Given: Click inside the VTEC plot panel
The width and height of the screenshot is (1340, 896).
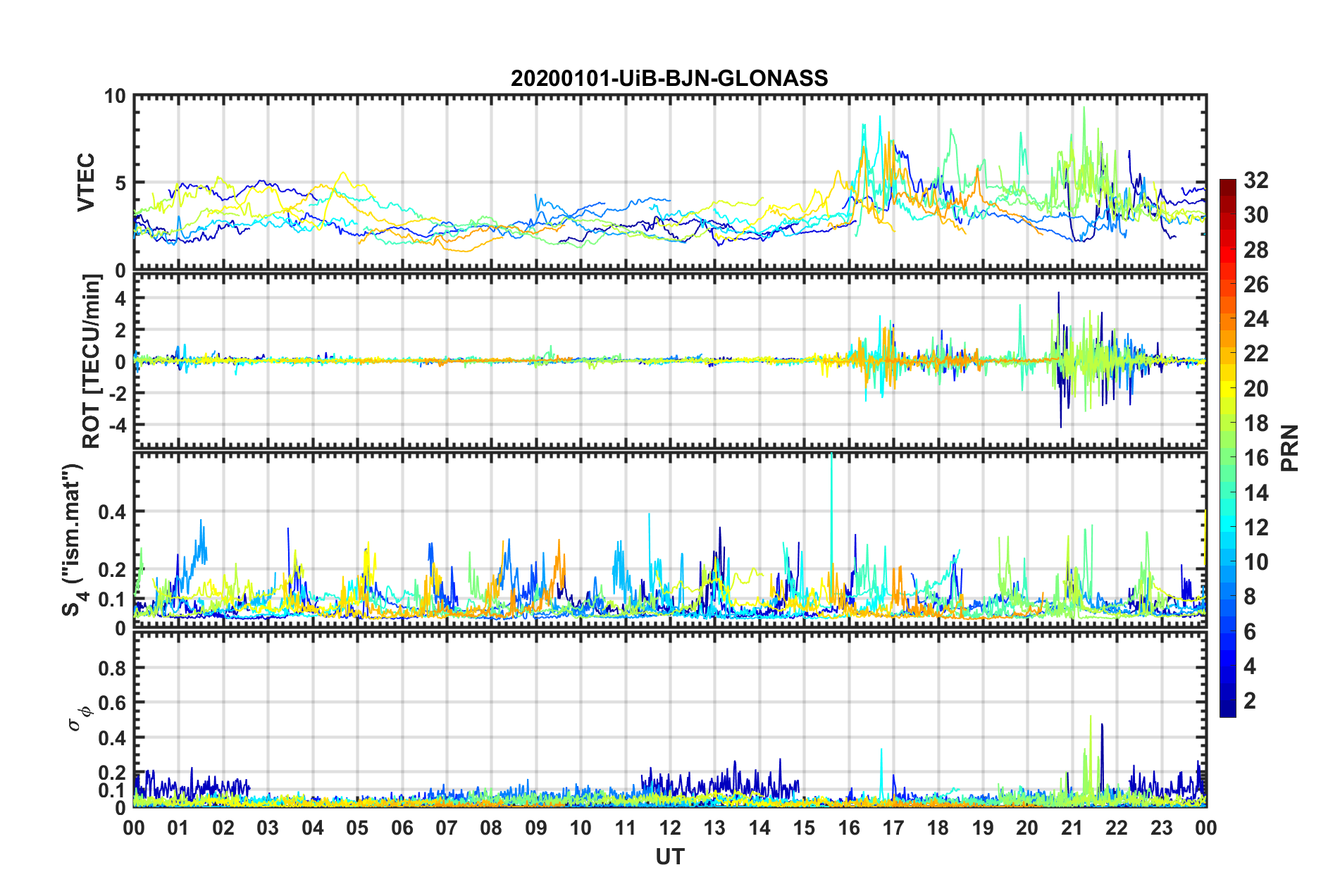Looking at the screenshot, I should point(669,182).
